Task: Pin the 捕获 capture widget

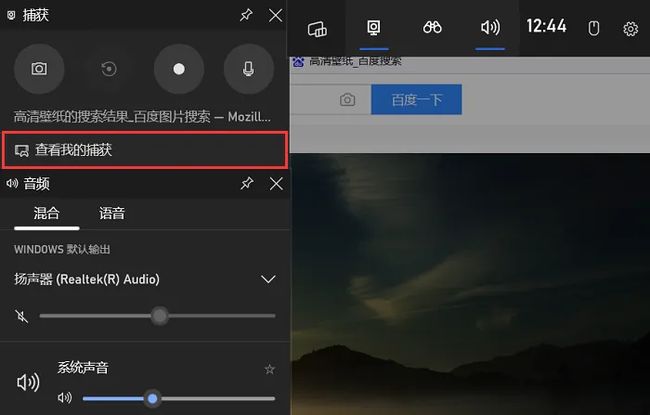Action: 246,15
